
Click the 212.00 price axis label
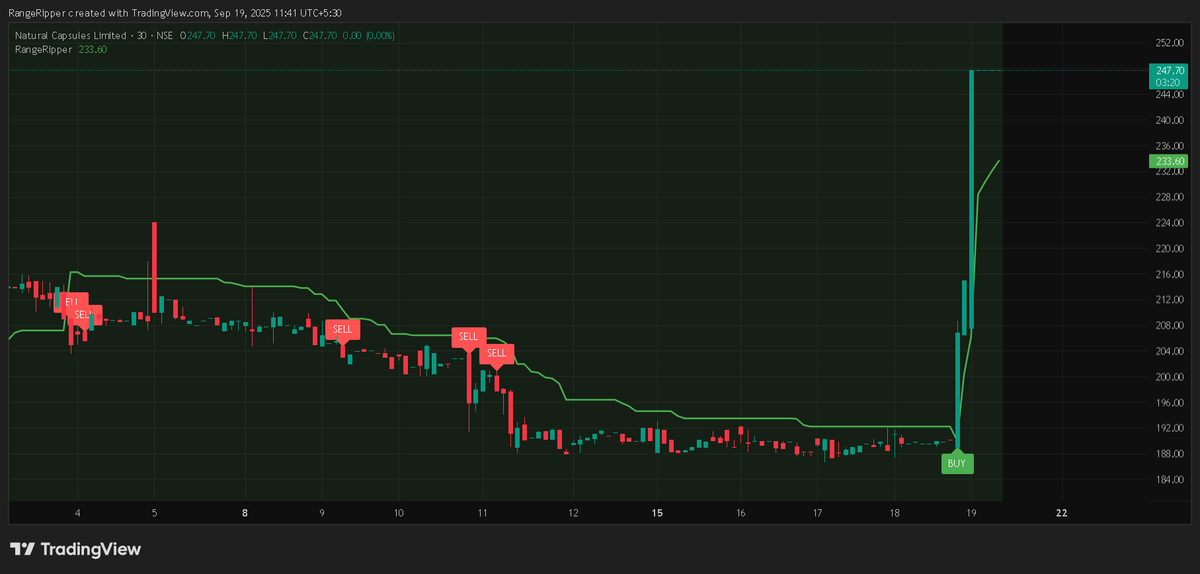1170,300
